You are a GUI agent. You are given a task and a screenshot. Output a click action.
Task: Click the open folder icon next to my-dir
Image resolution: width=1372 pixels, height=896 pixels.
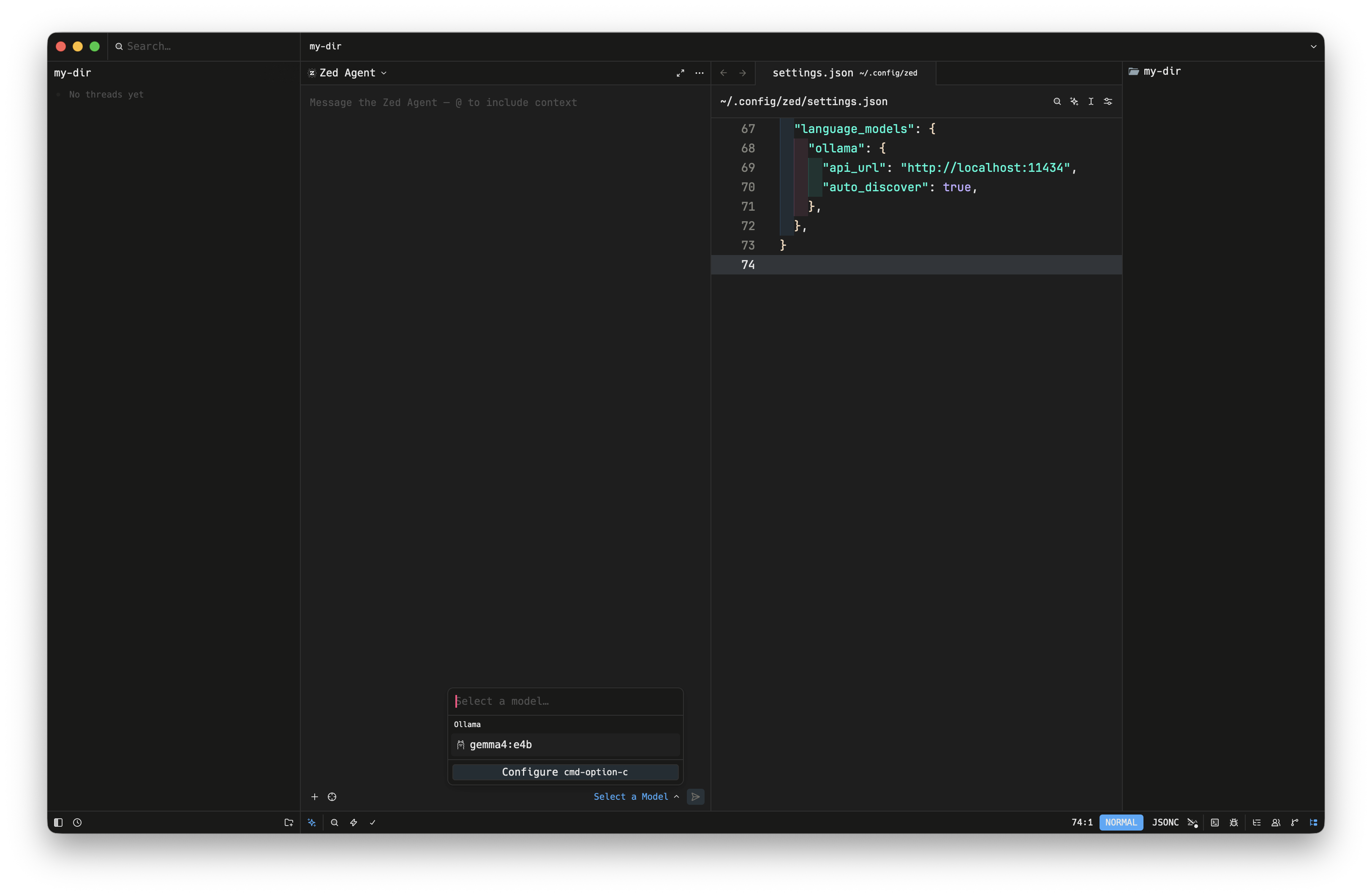tap(1133, 71)
